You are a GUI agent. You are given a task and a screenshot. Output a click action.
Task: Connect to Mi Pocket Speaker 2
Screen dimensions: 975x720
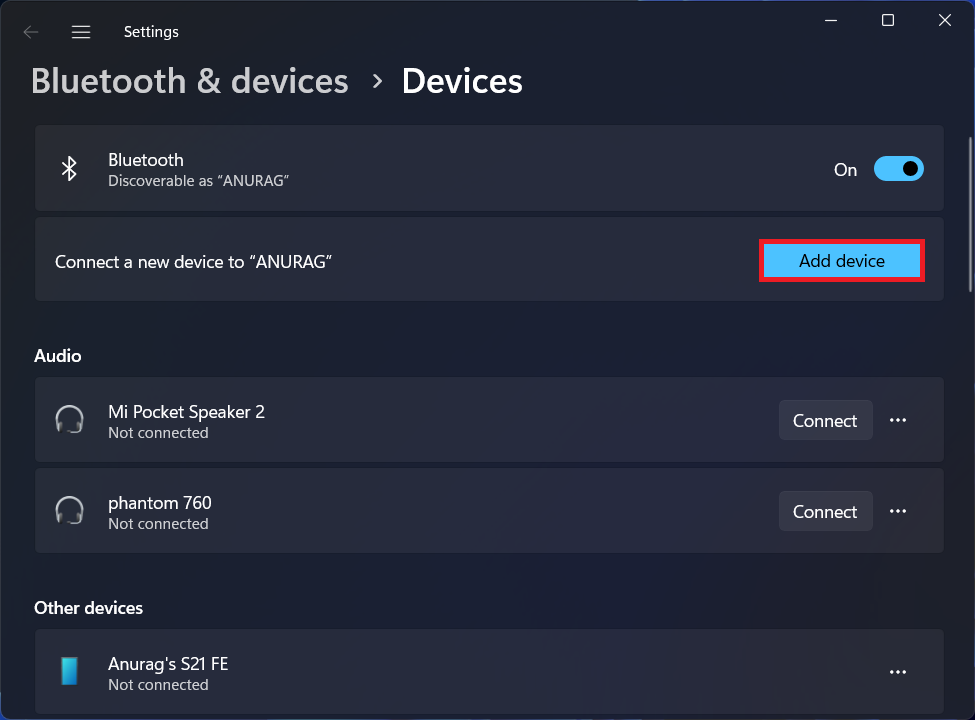click(x=825, y=420)
